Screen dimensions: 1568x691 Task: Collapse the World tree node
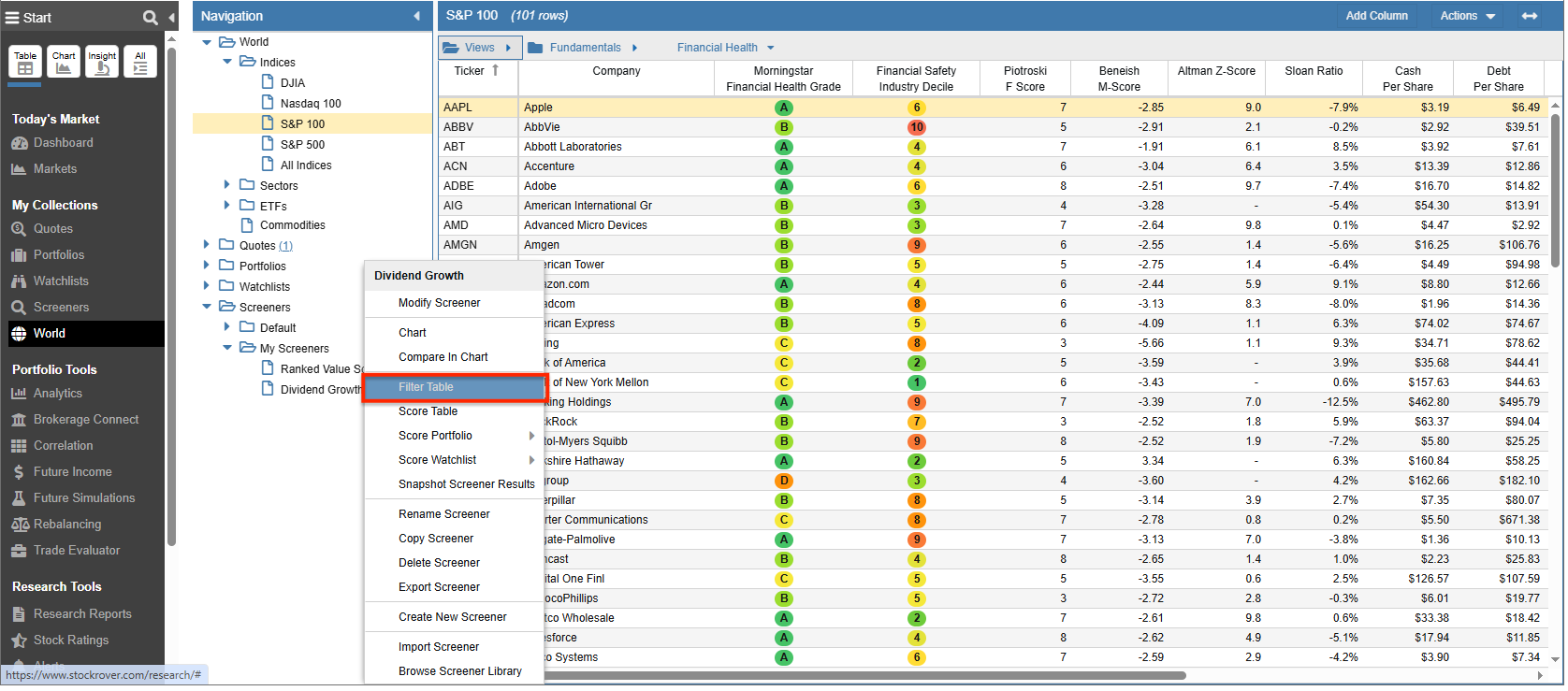click(x=207, y=42)
